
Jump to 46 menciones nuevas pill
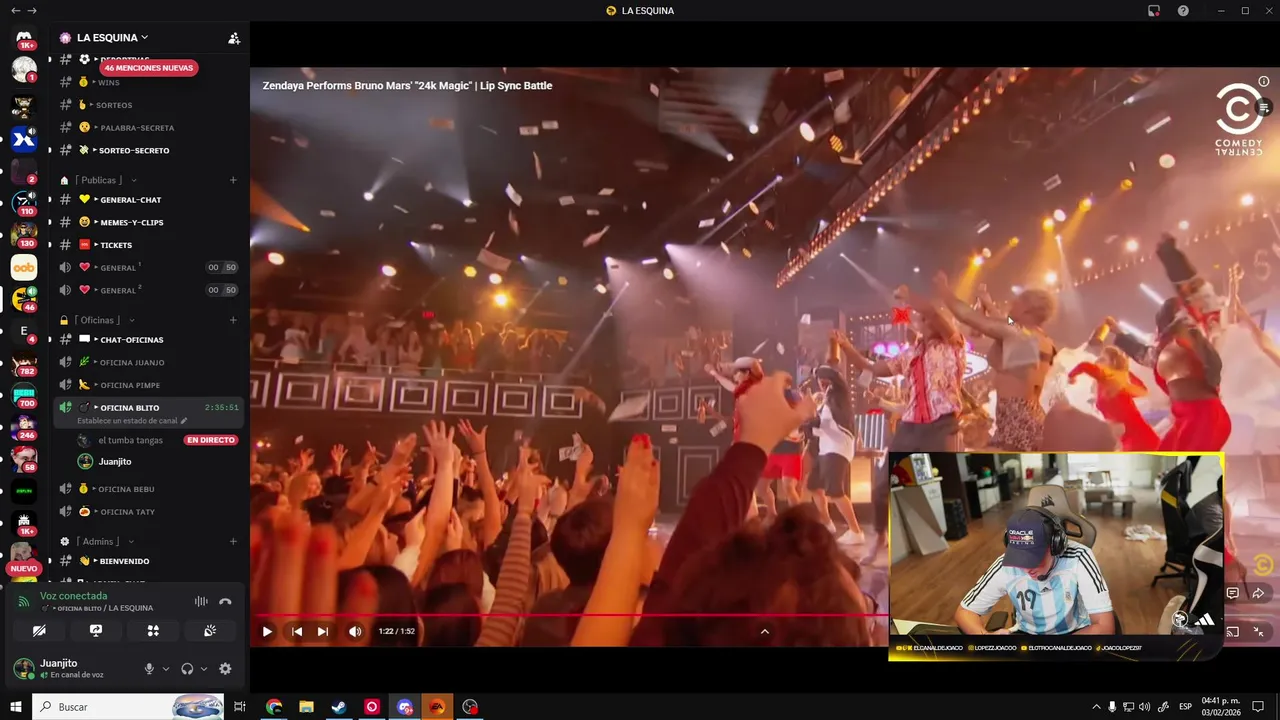click(x=149, y=68)
